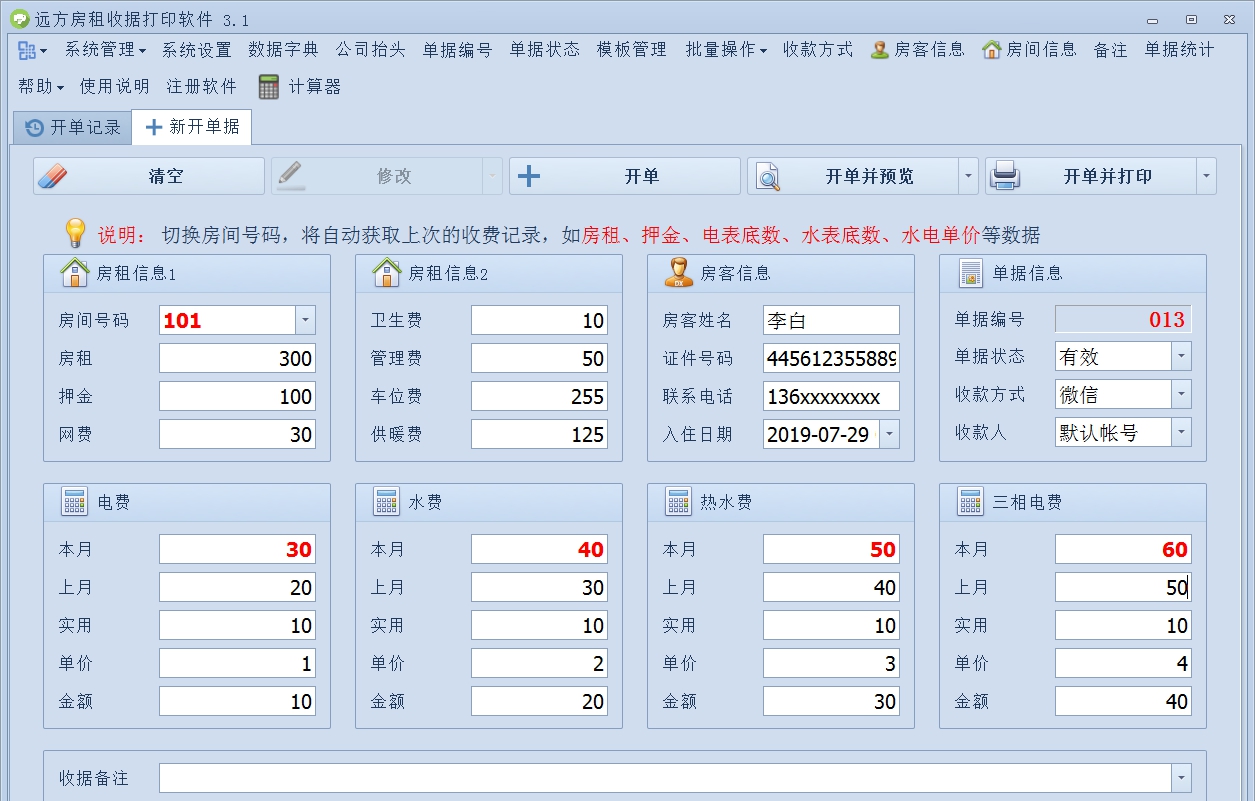Switch to the 开单记录 tab
This screenshot has width=1255, height=801.
point(73,127)
